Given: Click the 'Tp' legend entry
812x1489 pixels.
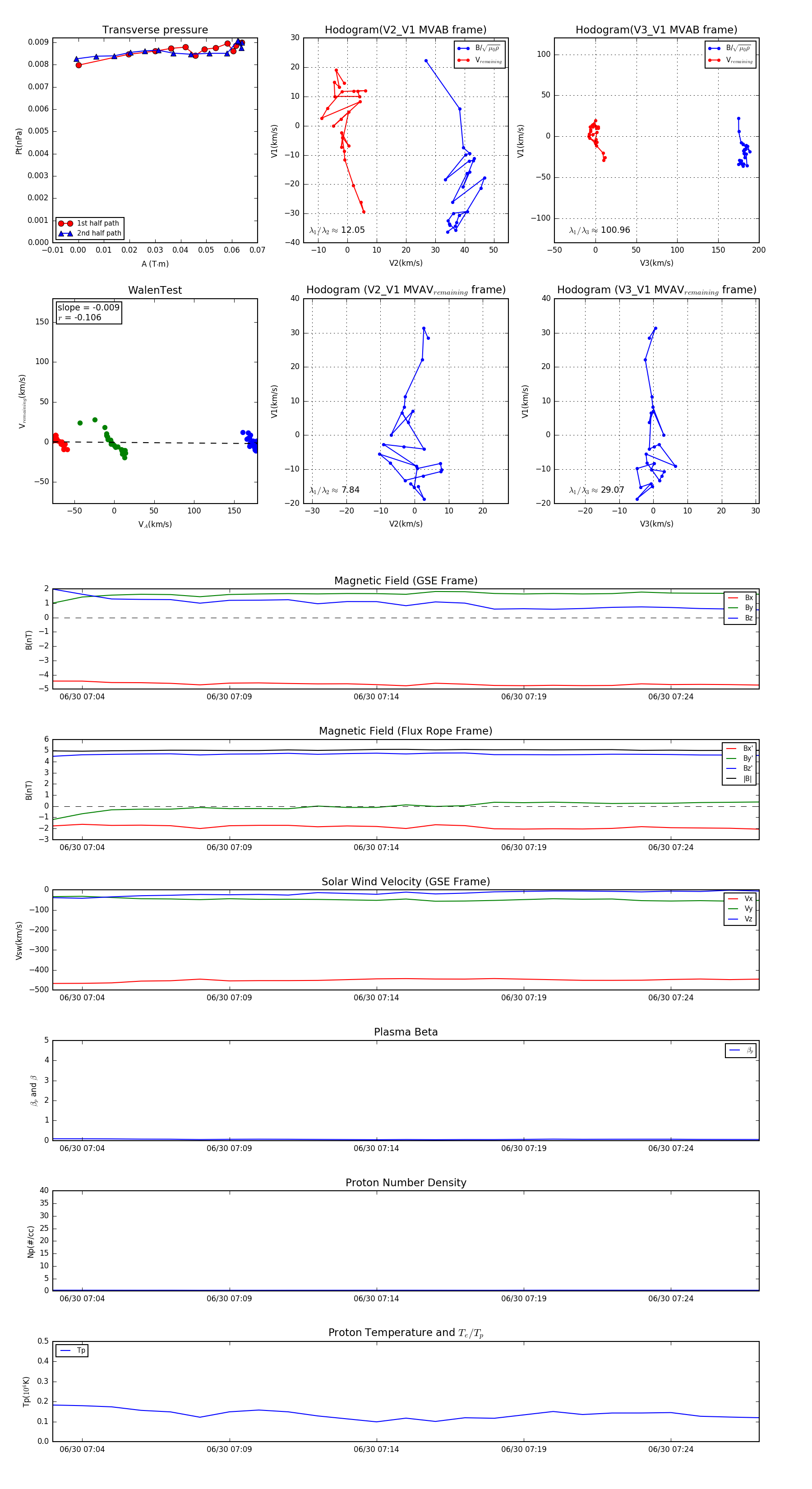Looking at the screenshot, I should 81,1351.
